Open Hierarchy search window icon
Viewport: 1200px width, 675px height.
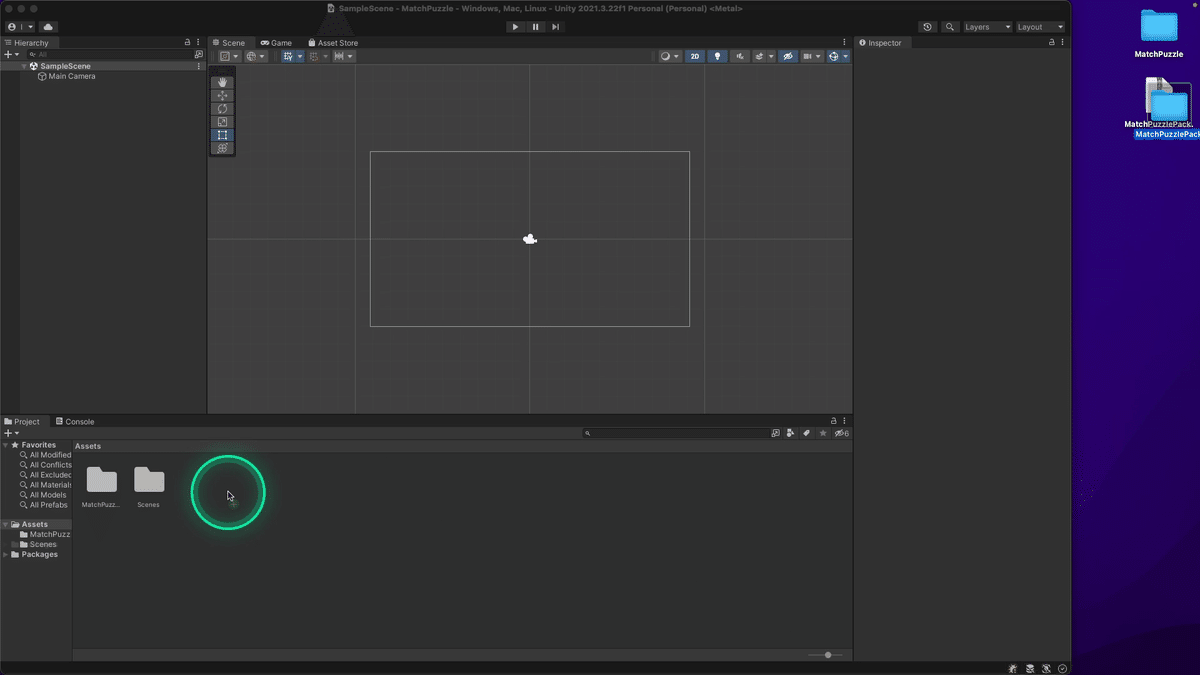tap(198, 54)
